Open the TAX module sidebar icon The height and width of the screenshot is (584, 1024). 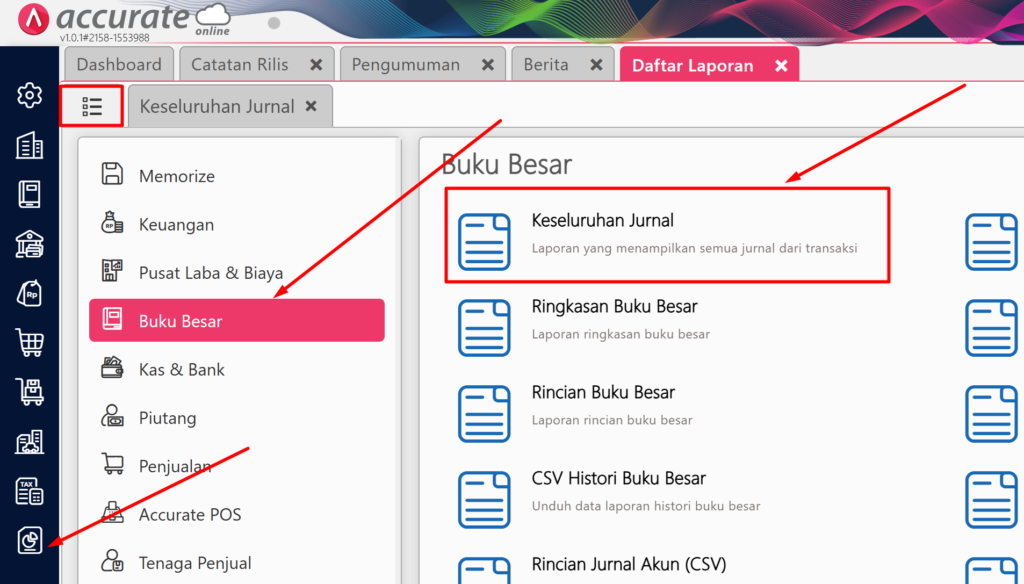point(29,491)
